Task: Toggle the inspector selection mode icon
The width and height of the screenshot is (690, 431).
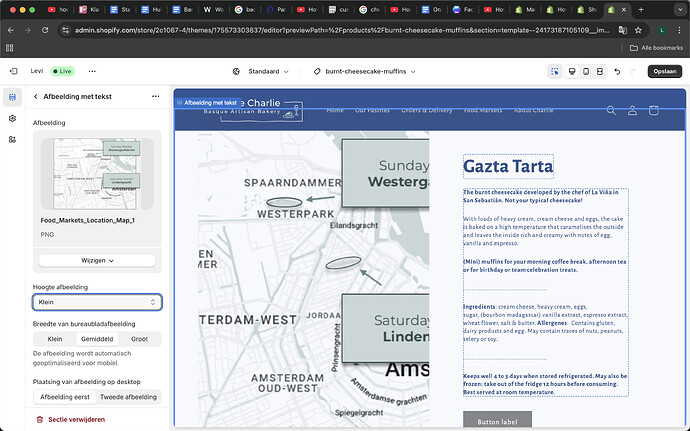Action: click(555, 72)
